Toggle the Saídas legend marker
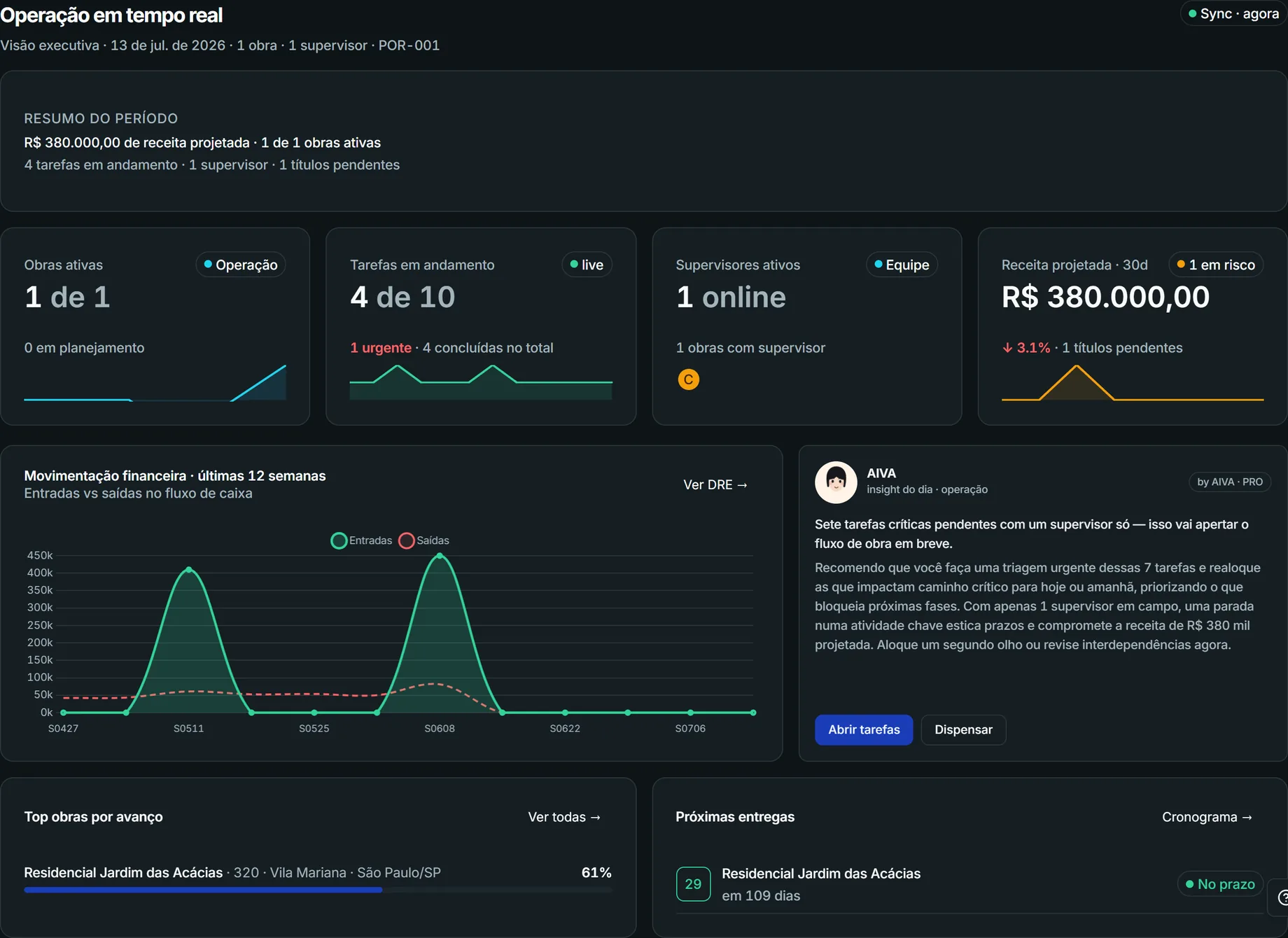Screen dimensions: 1288x938 [x=406, y=540]
